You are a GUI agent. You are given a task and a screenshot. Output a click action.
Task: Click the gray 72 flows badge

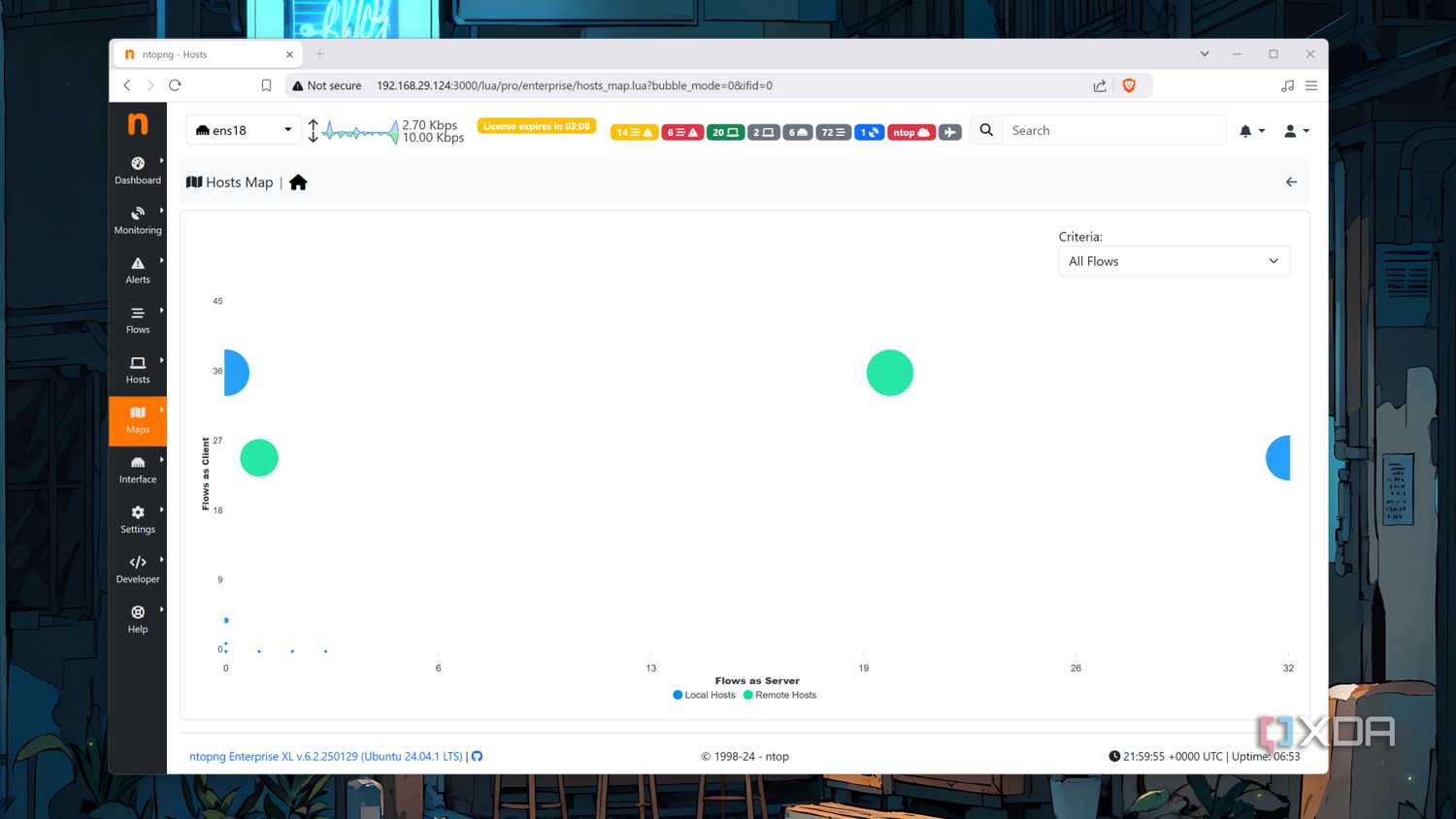tap(834, 132)
